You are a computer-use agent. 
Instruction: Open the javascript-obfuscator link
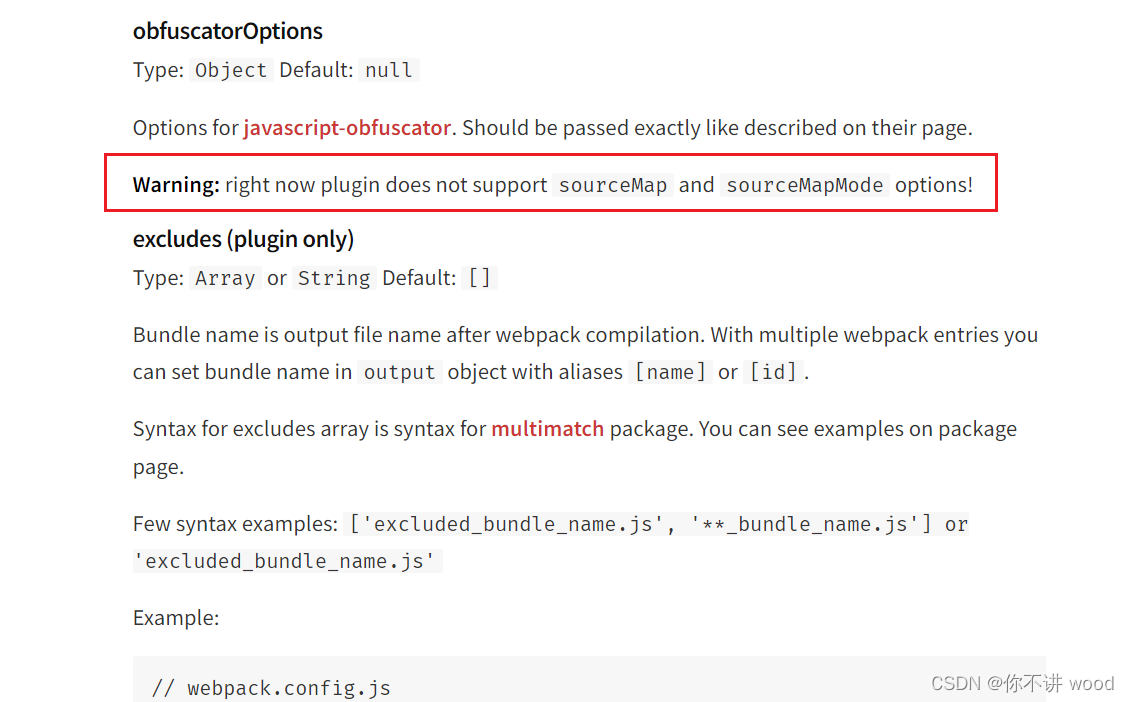click(x=347, y=127)
